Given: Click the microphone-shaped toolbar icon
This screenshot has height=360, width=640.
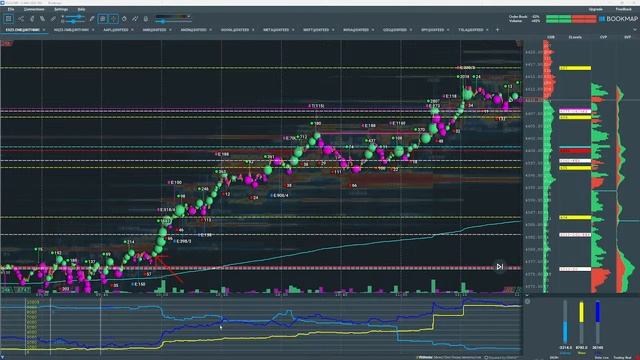Looking at the screenshot, I should tap(146, 19).
